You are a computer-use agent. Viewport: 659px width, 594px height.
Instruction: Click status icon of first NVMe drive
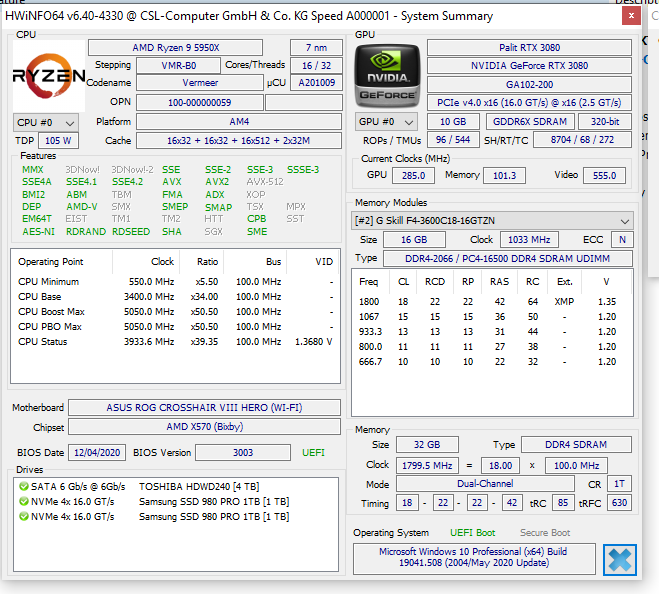click(24, 502)
